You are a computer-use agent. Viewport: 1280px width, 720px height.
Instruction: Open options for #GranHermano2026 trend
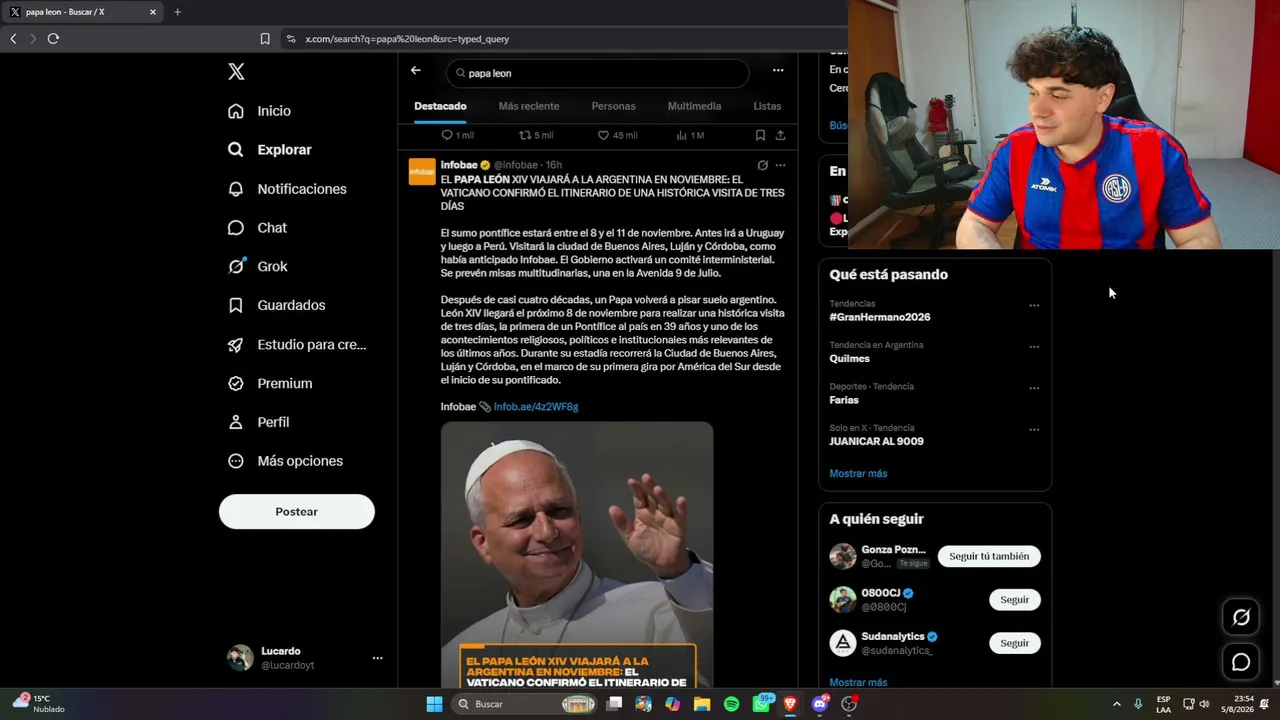point(1034,305)
